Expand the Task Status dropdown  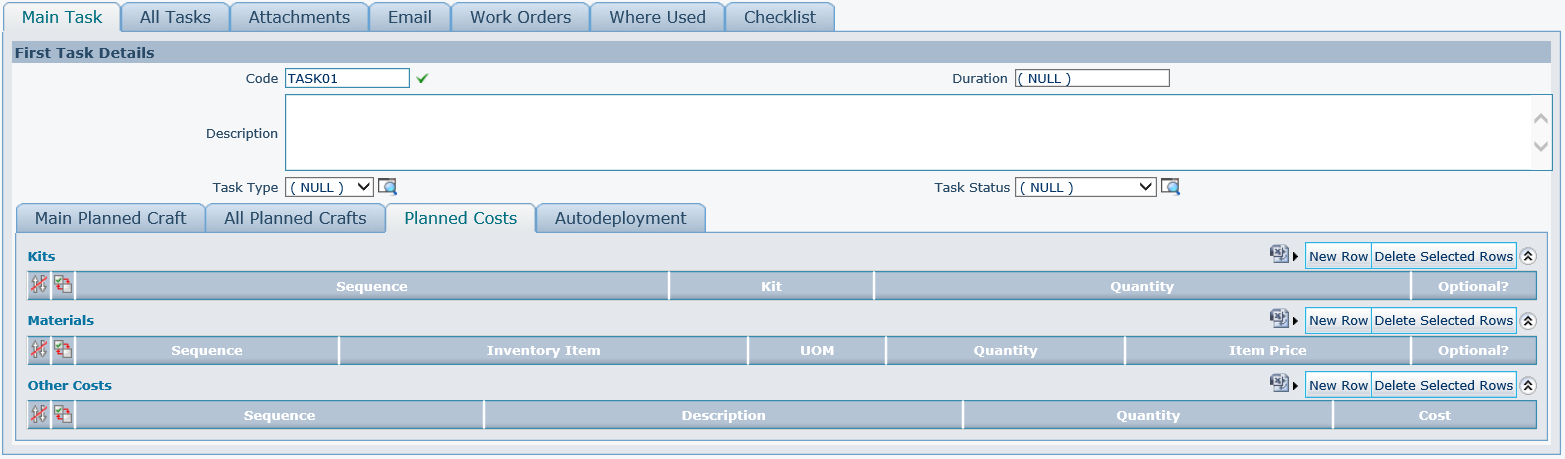tap(1085, 187)
